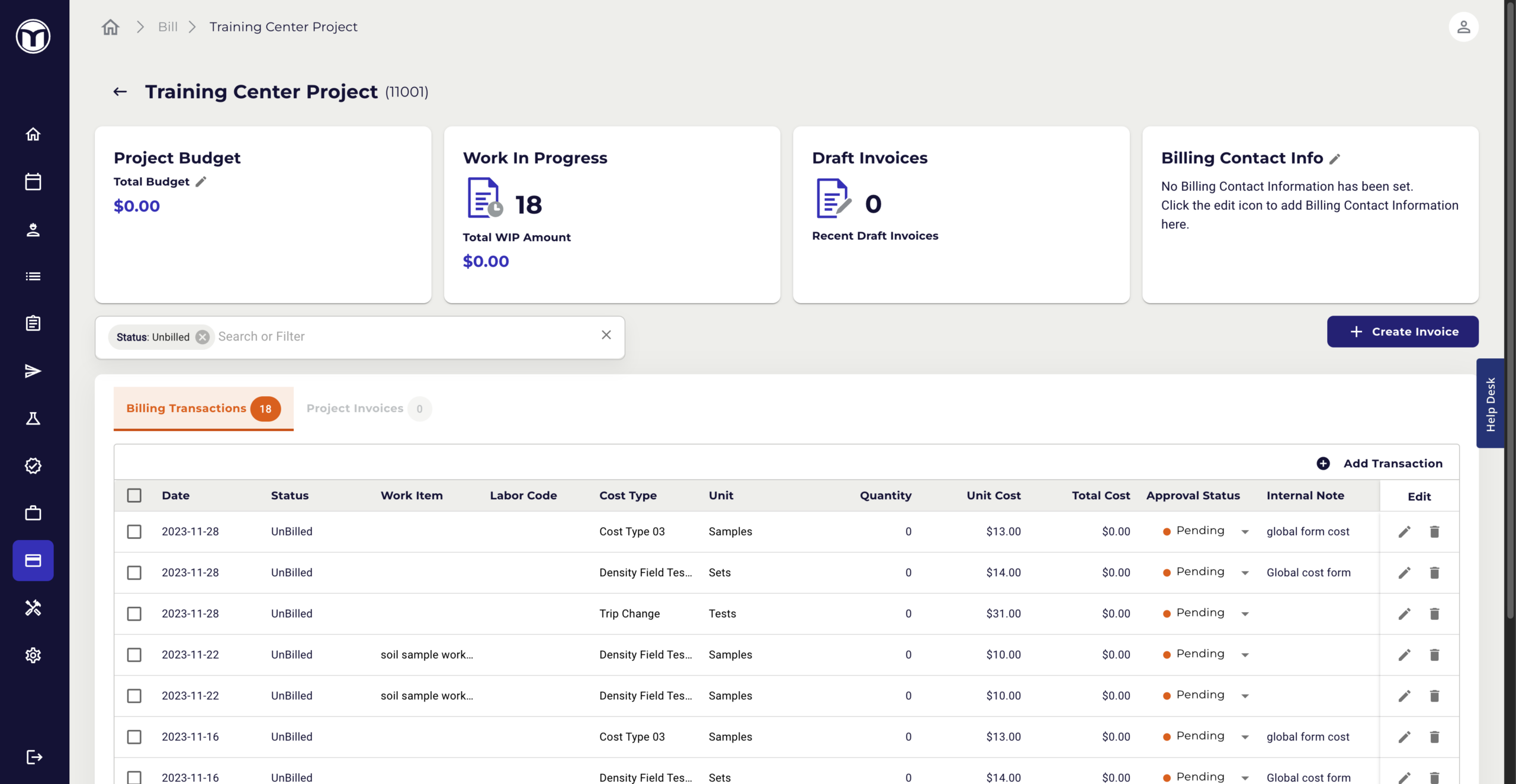
Task: Open approval dropdown for first 2023-11-22 row
Action: pyautogui.click(x=1245, y=655)
